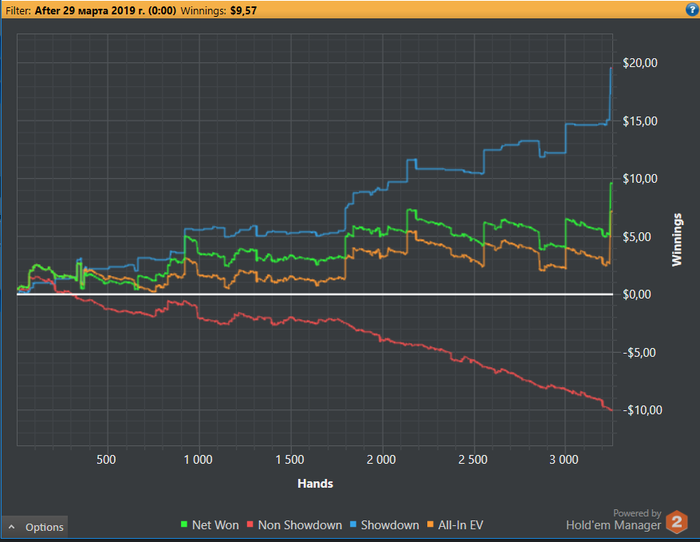Image resolution: width=700 pixels, height=542 pixels.
Task: Click the '500' x-axis label
Action: point(106,459)
